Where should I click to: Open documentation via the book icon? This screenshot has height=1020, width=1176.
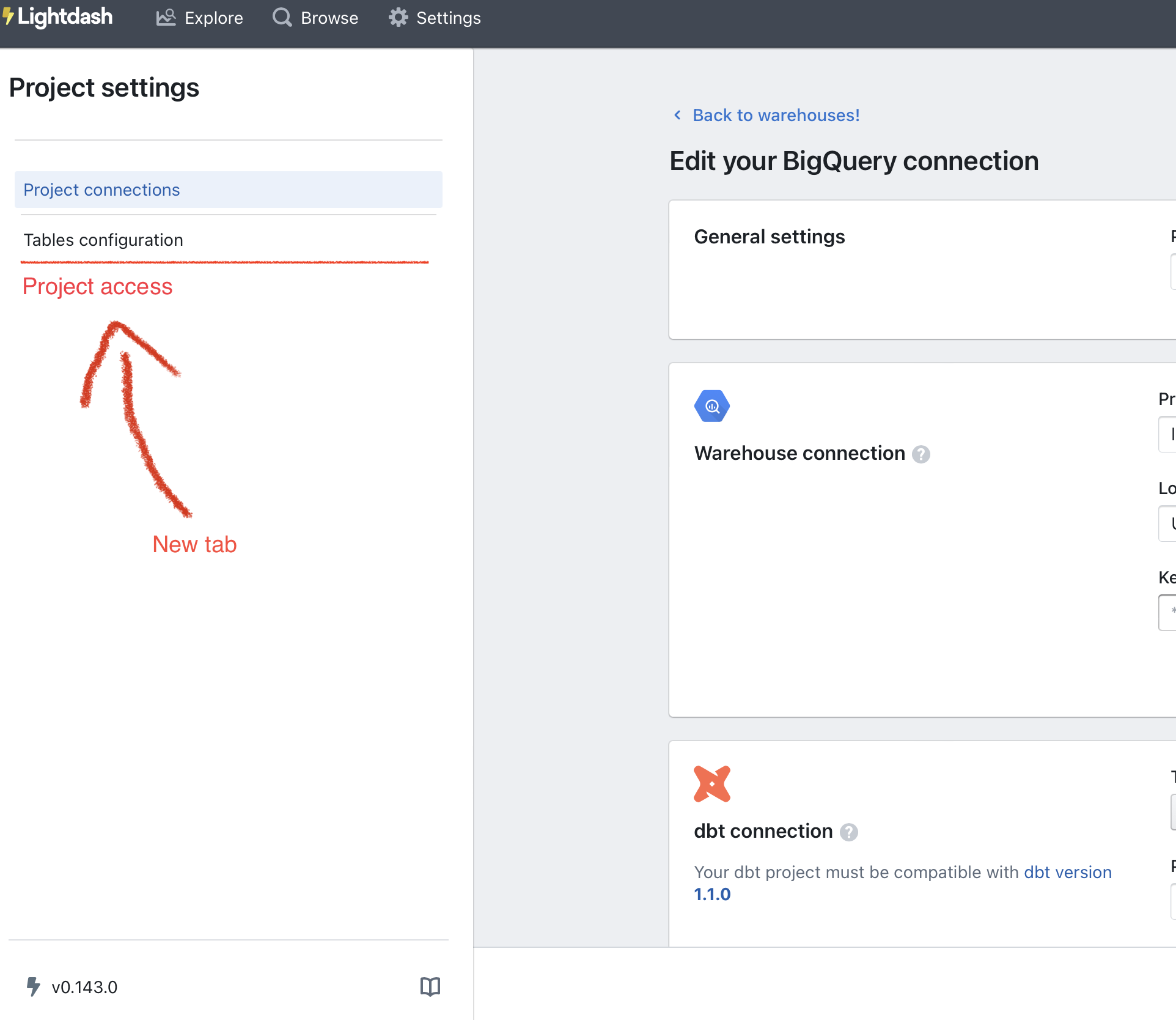(x=430, y=986)
